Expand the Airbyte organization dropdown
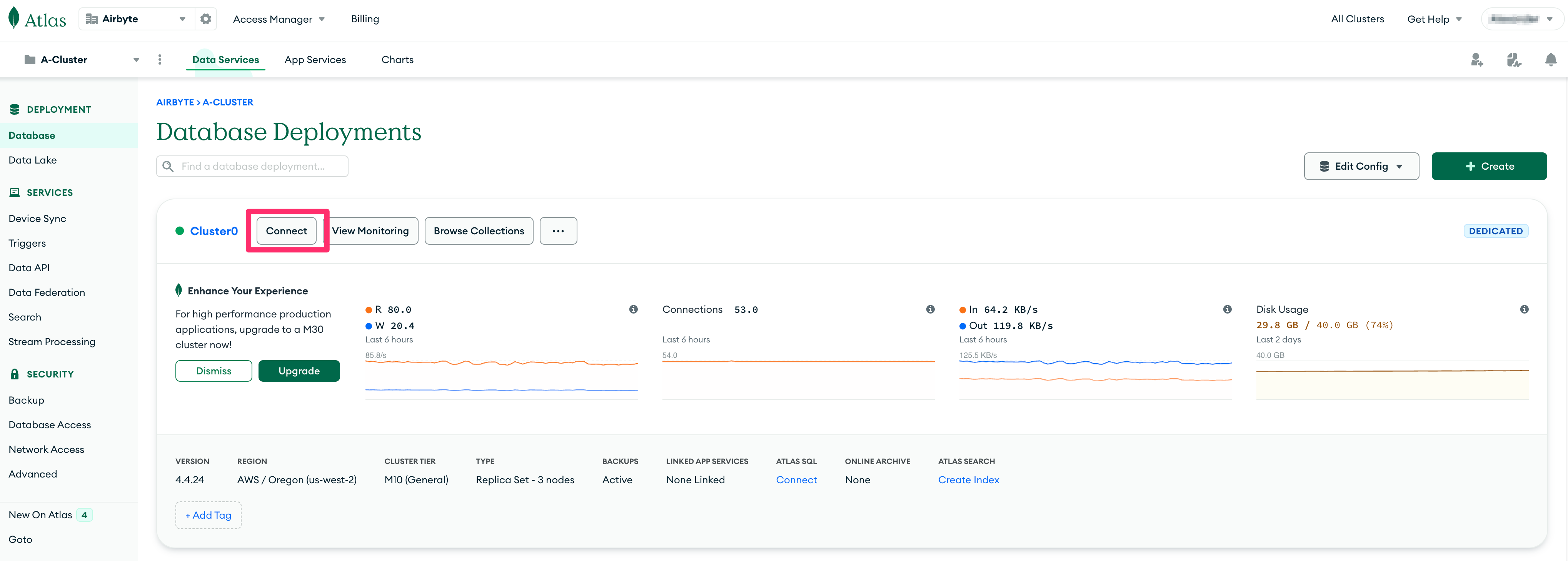This screenshot has width=1568, height=561. (x=182, y=19)
